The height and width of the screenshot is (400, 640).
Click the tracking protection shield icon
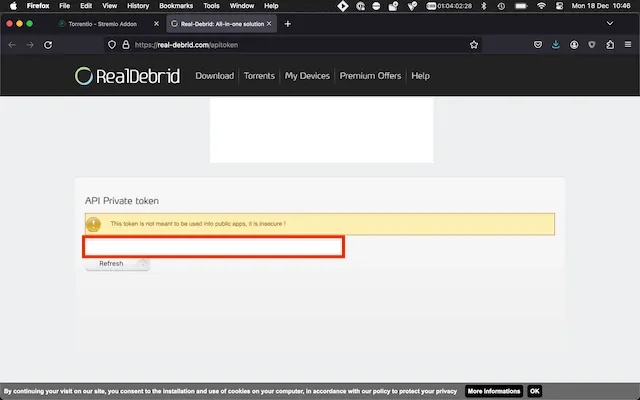click(x=112, y=45)
